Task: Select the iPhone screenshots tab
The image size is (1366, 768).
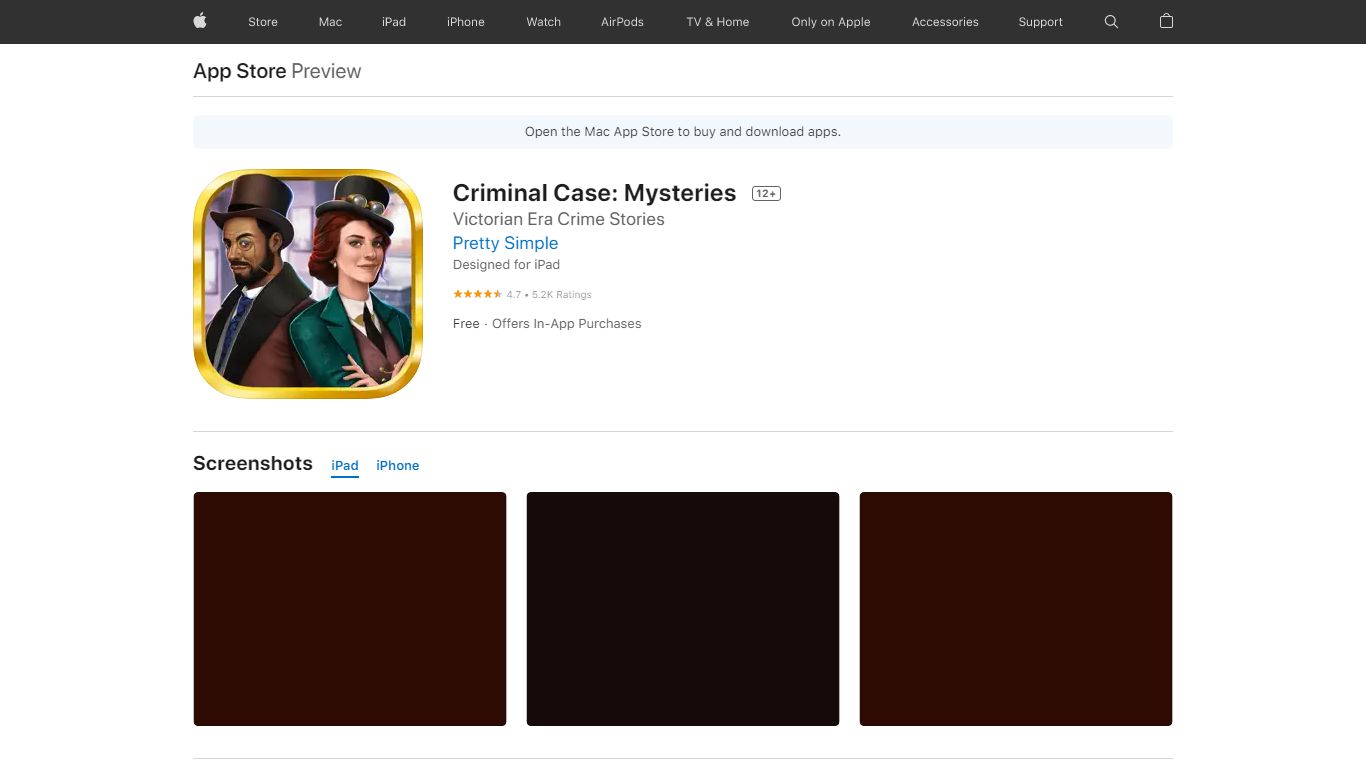Action: coord(398,466)
